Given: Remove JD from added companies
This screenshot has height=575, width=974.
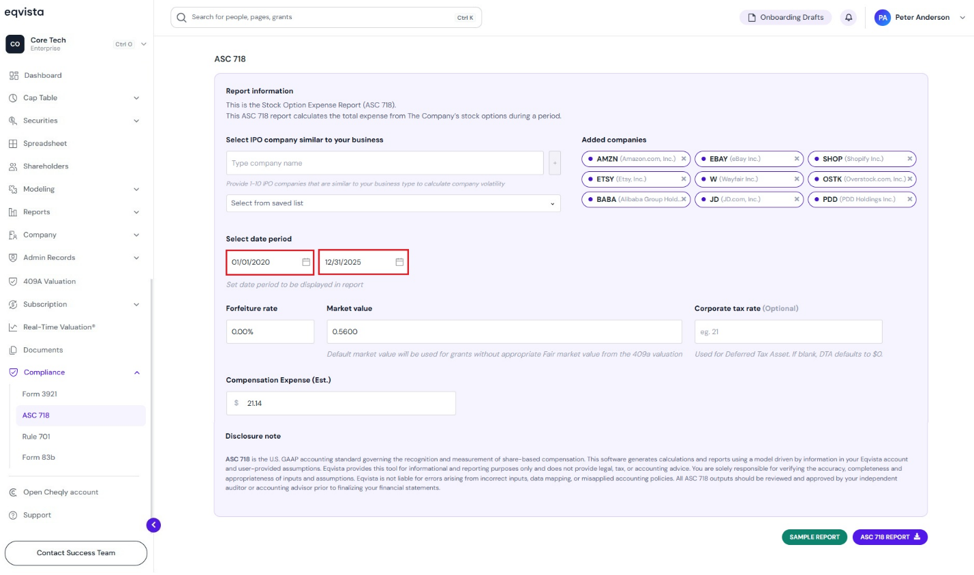Looking at the screenshot, I should (x=796, y=199).
